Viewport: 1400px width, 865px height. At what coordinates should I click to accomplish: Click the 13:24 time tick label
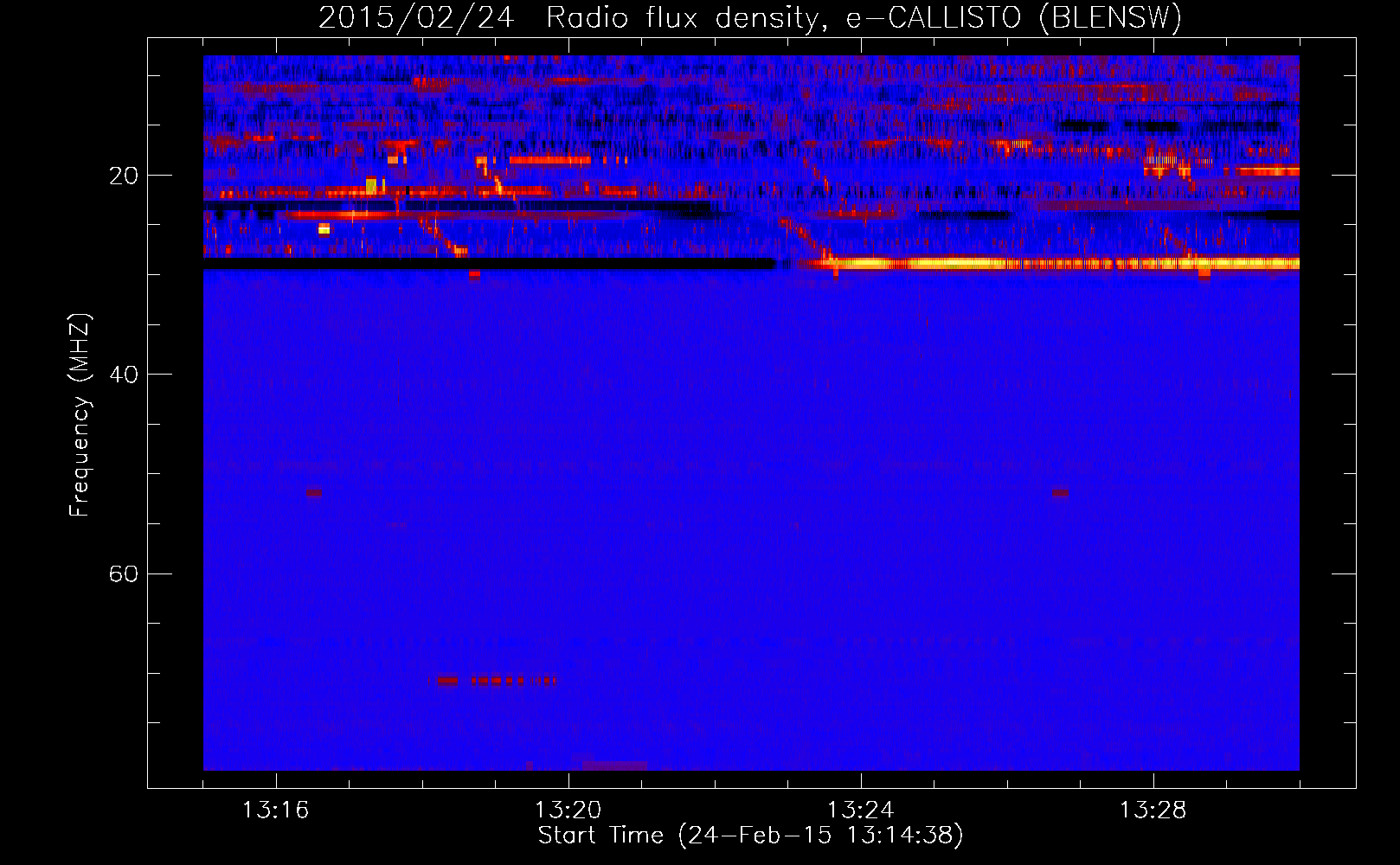click(x=861, y=811)
